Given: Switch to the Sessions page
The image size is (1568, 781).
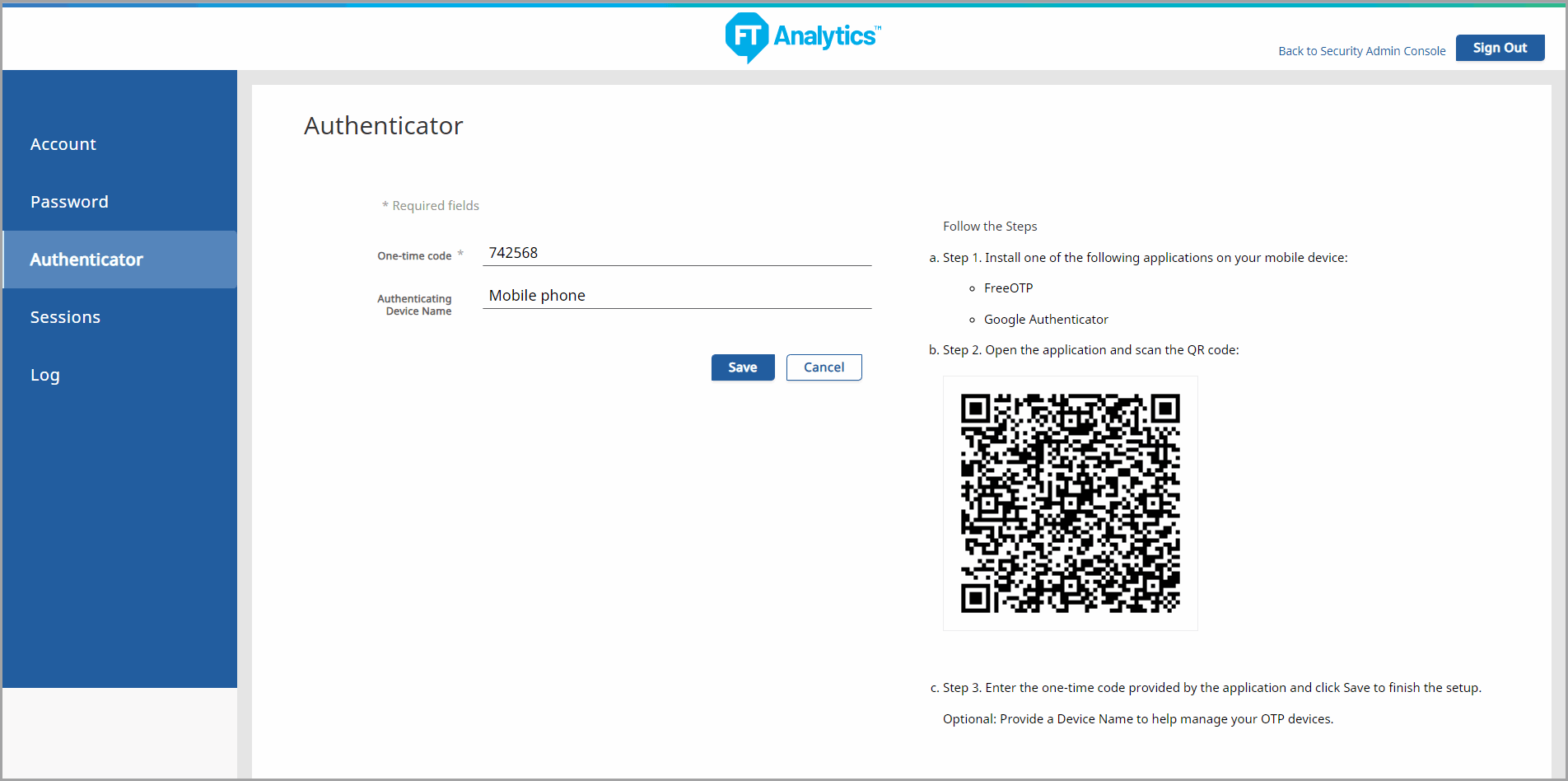Looking at the screenshot, I should point(65,317).
